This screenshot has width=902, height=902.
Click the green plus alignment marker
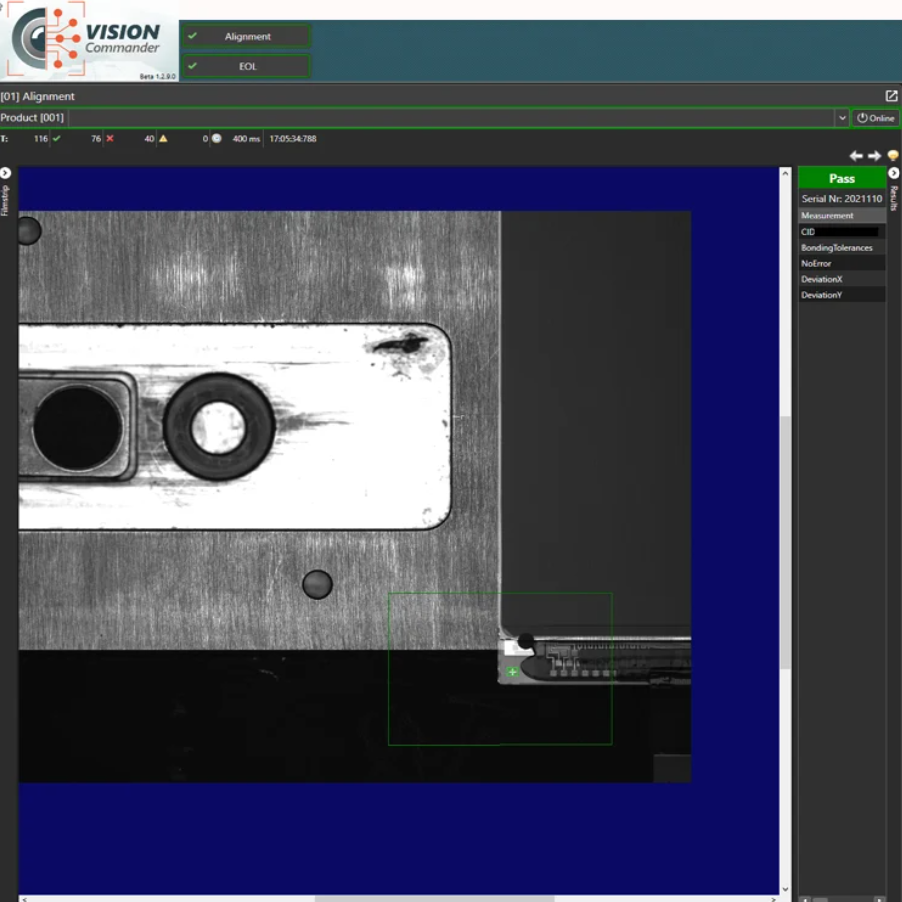[x=512, y=671]
